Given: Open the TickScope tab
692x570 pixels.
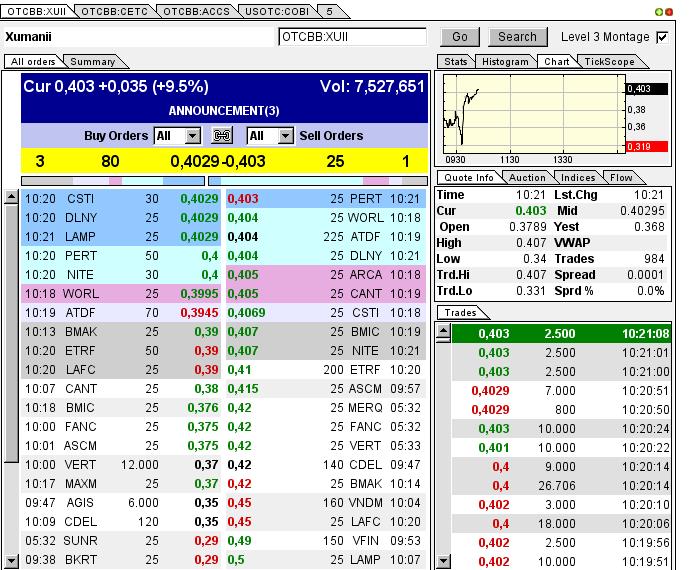Looking at the screenshot, I should pyautogui.click(x=609, y=62).
